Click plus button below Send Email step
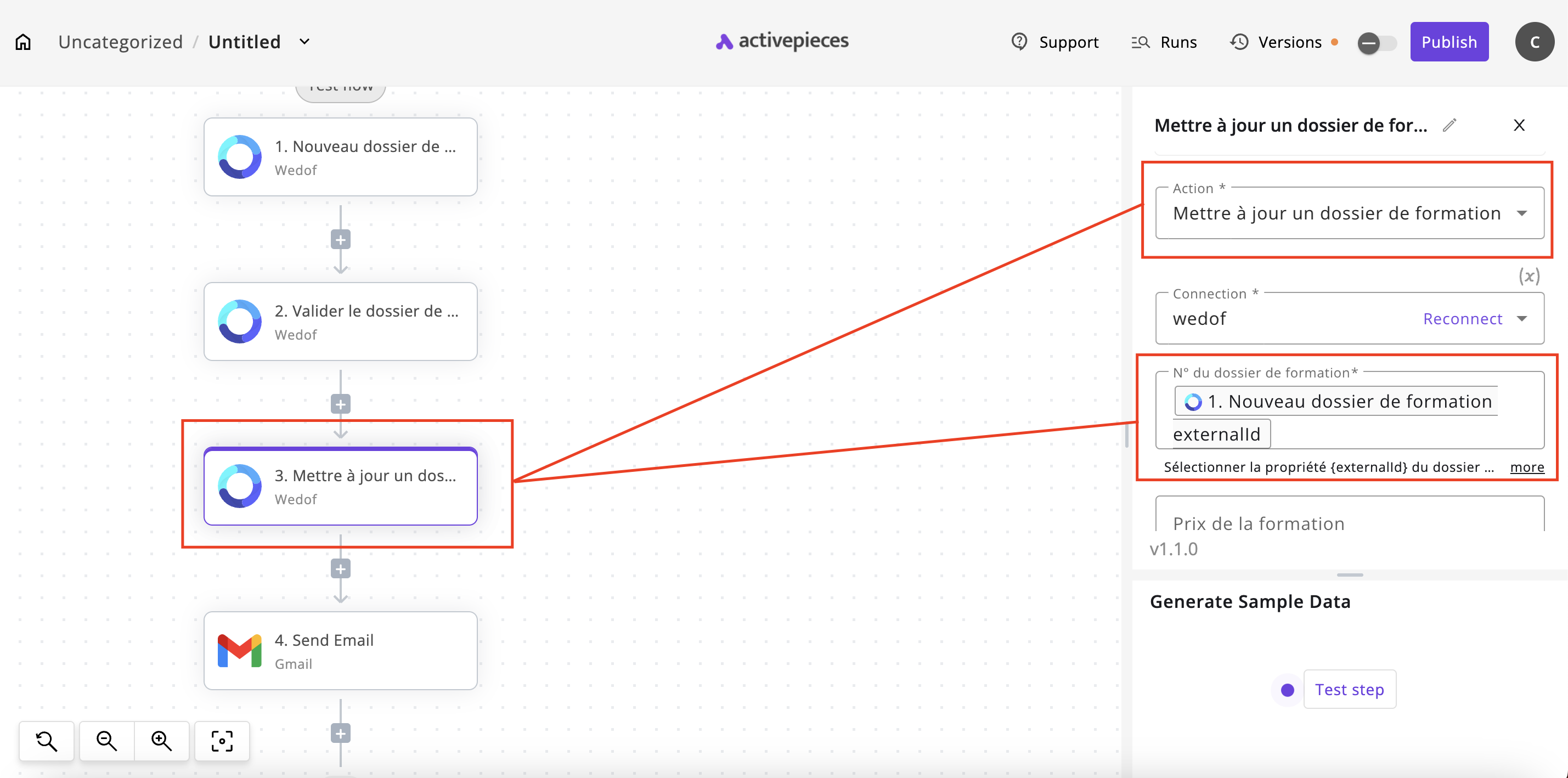The width and height of the screenshot is (1568, 778). (x=340, y=734)
